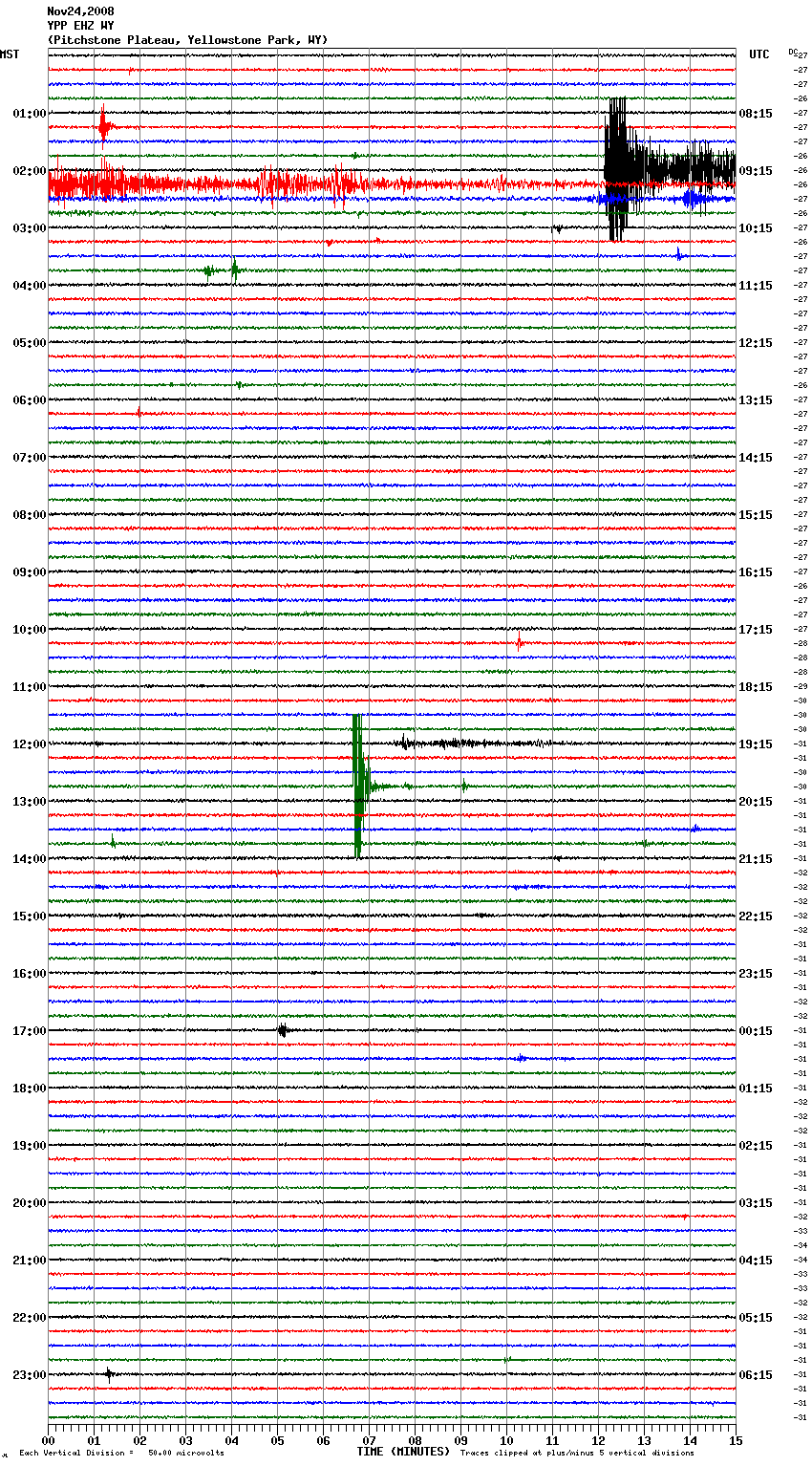Click the 08:15 UTC row label
Image resolution: width=812 pixels, height=1466 pixels.
pos(756,114)
